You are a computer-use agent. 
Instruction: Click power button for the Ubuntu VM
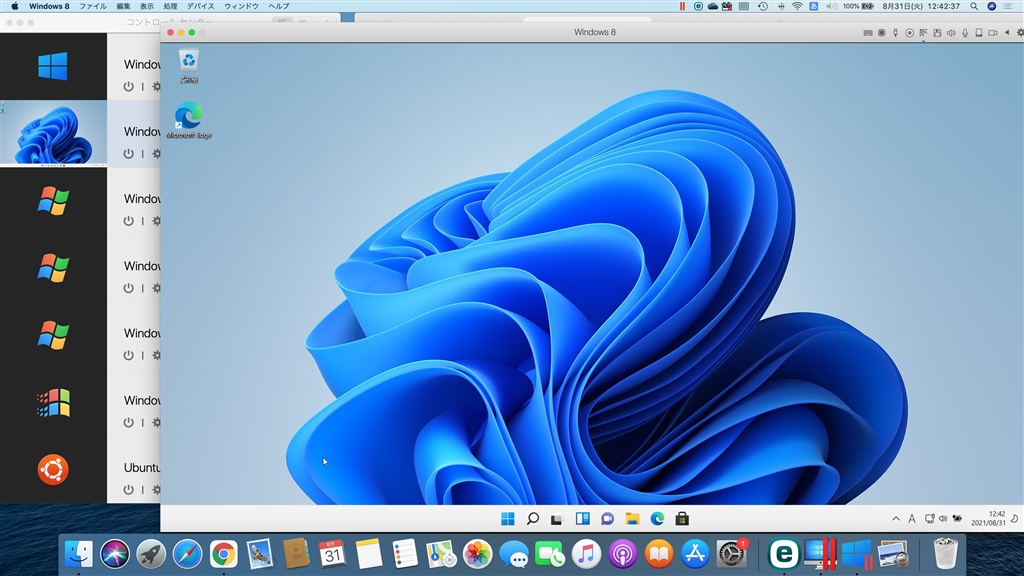click(x=129, y=489)
